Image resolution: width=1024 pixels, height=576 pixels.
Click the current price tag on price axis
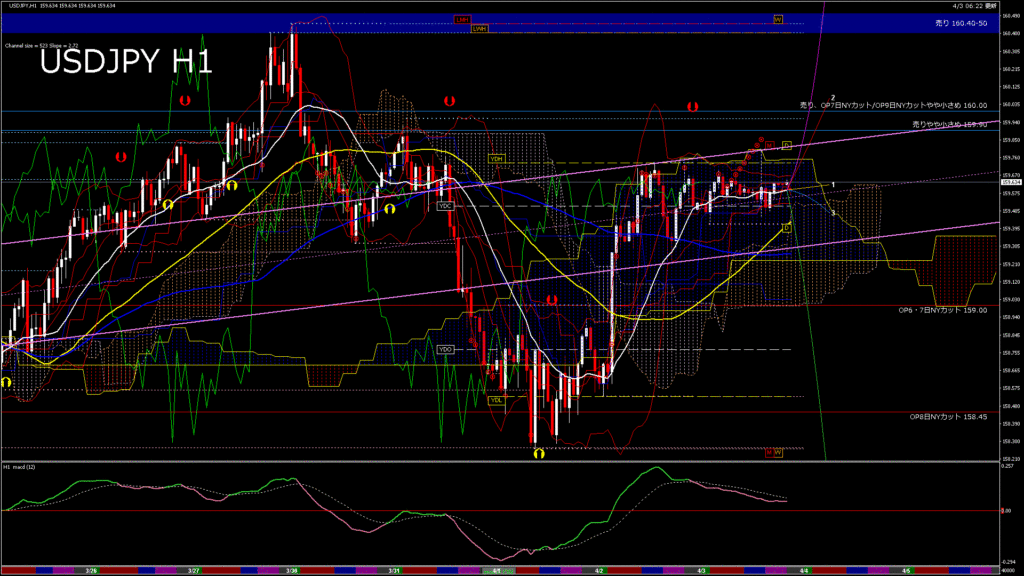pos(1009,182)
